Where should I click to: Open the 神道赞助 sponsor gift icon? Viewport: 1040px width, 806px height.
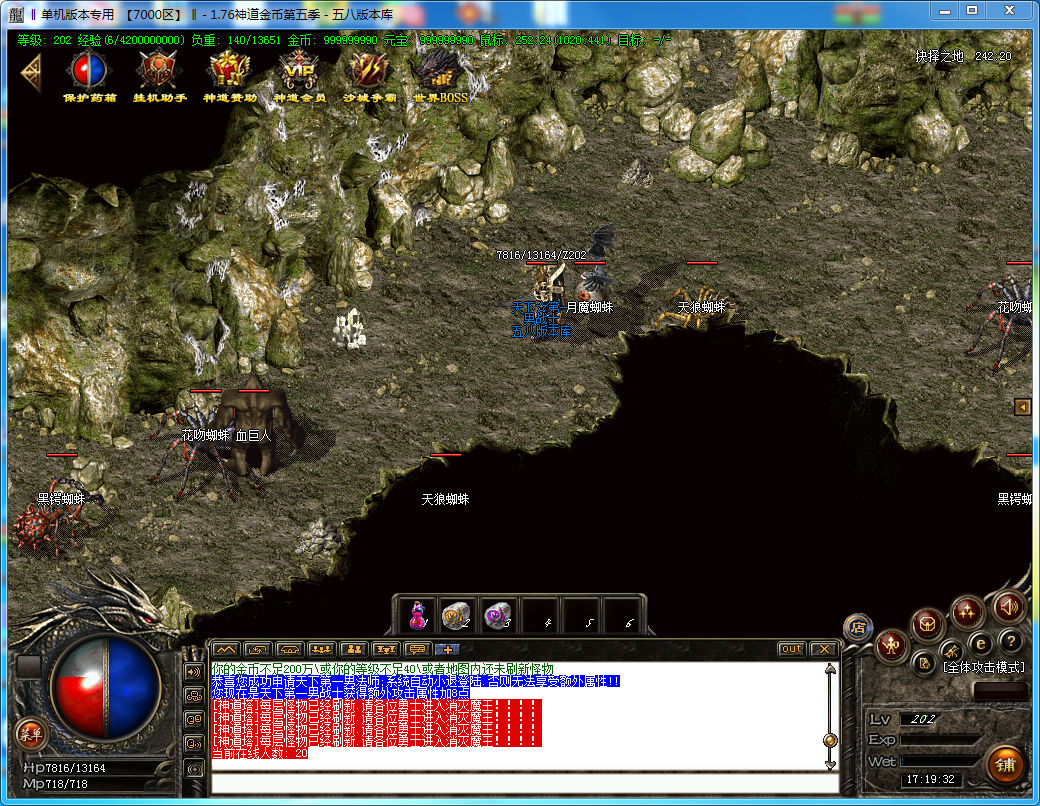pos(229,75)
